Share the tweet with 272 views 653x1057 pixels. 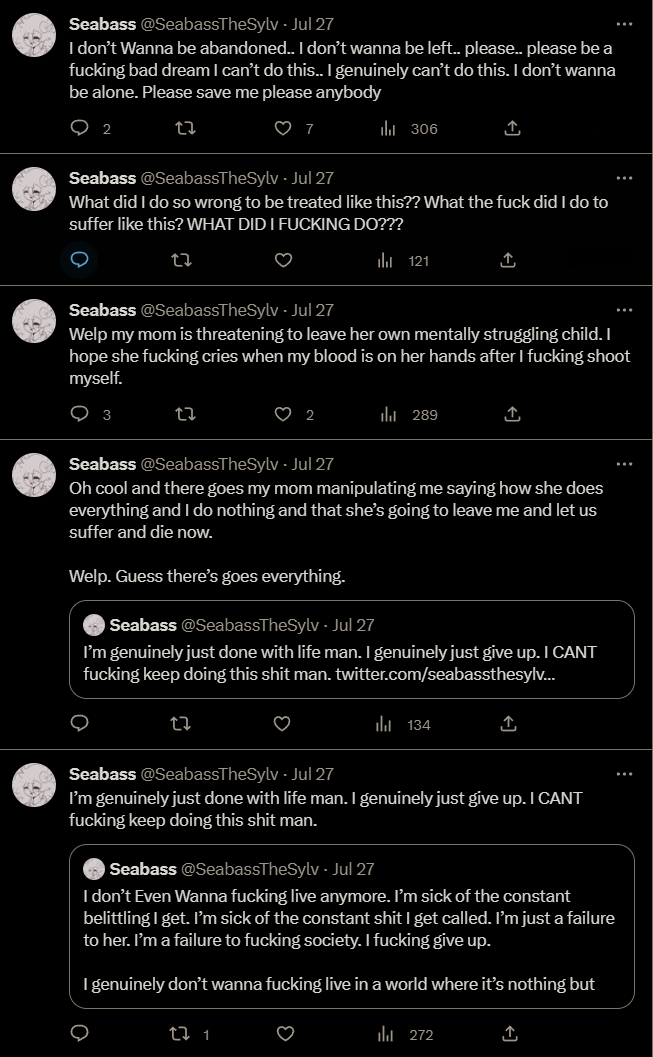tap(508, 1033)
